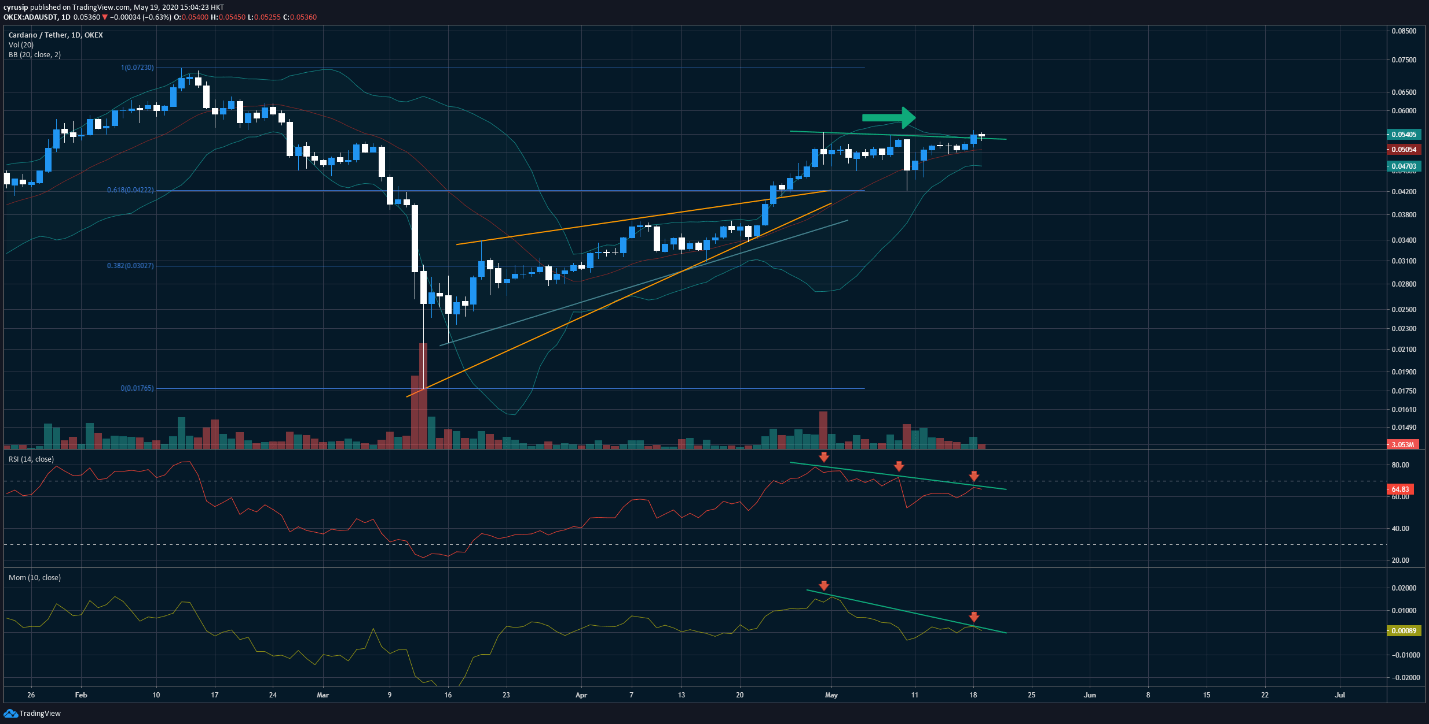
Task: Click the Apr label on the date axis
Action: [581, 693]
